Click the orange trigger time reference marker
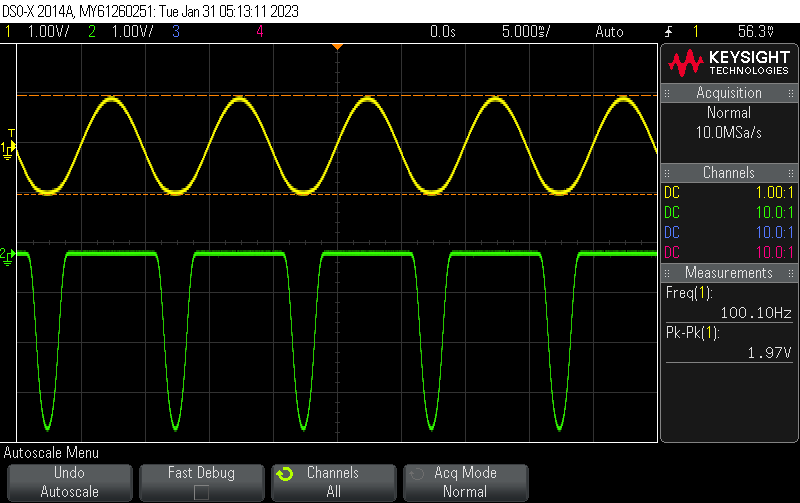The width and height of the screenshot is (800, 503). [x=338, y=47]
